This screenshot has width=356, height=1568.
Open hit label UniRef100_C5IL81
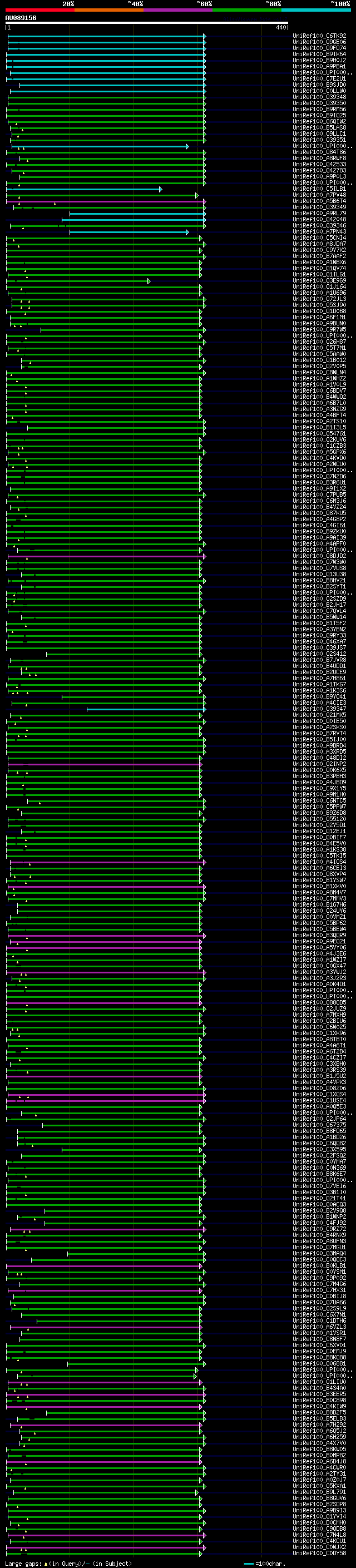point(319,189)
